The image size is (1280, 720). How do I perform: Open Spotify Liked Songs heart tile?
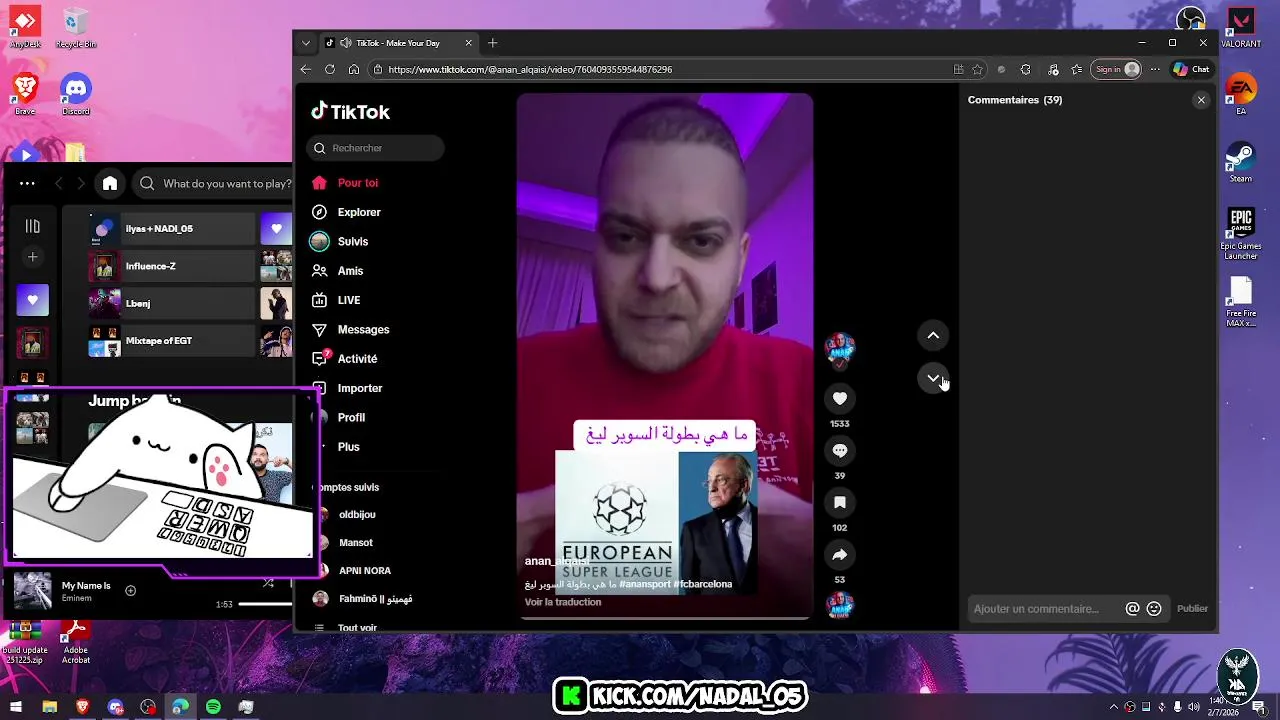pos(32,300)
